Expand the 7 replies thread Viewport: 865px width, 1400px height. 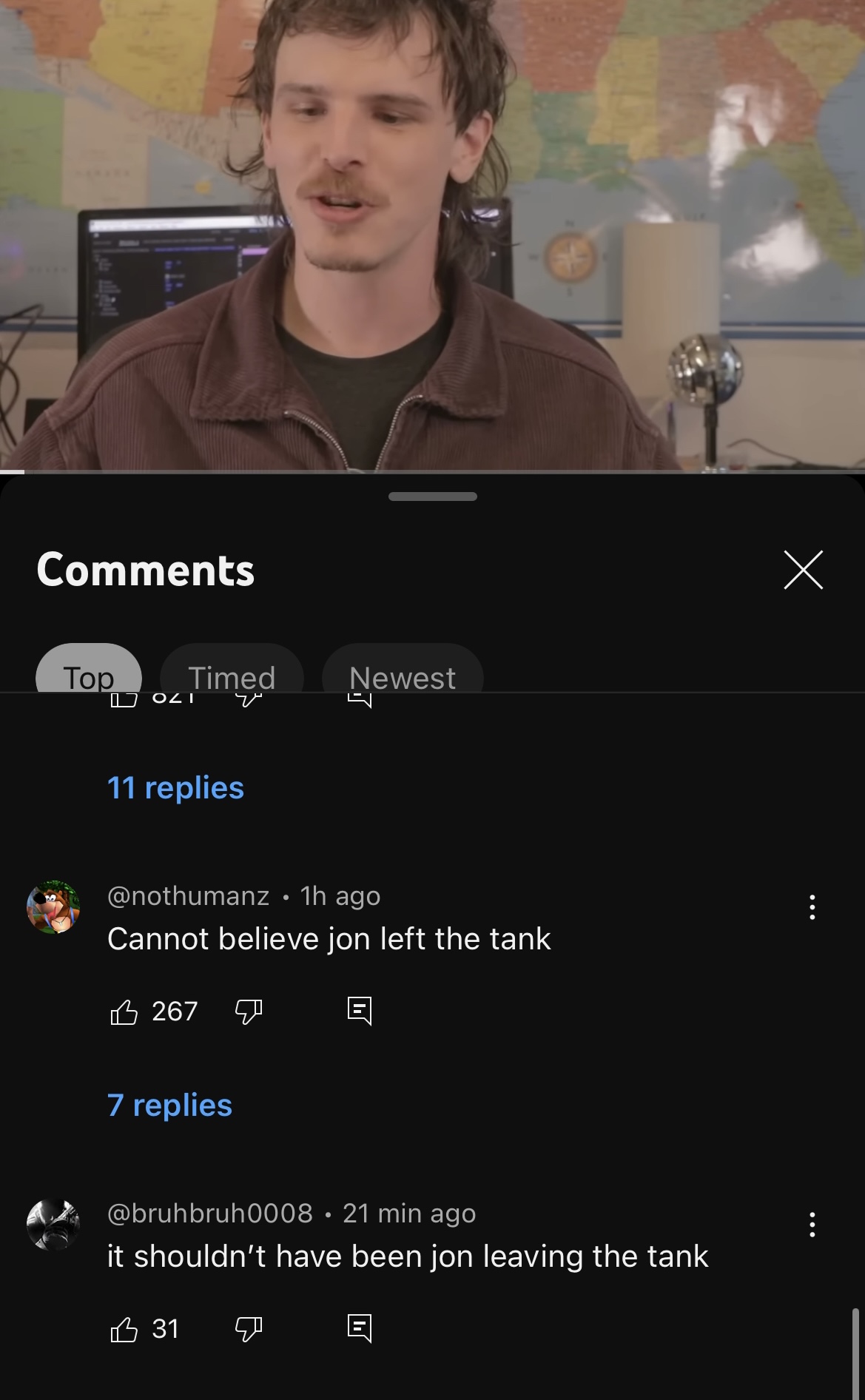coord(169,1105)
